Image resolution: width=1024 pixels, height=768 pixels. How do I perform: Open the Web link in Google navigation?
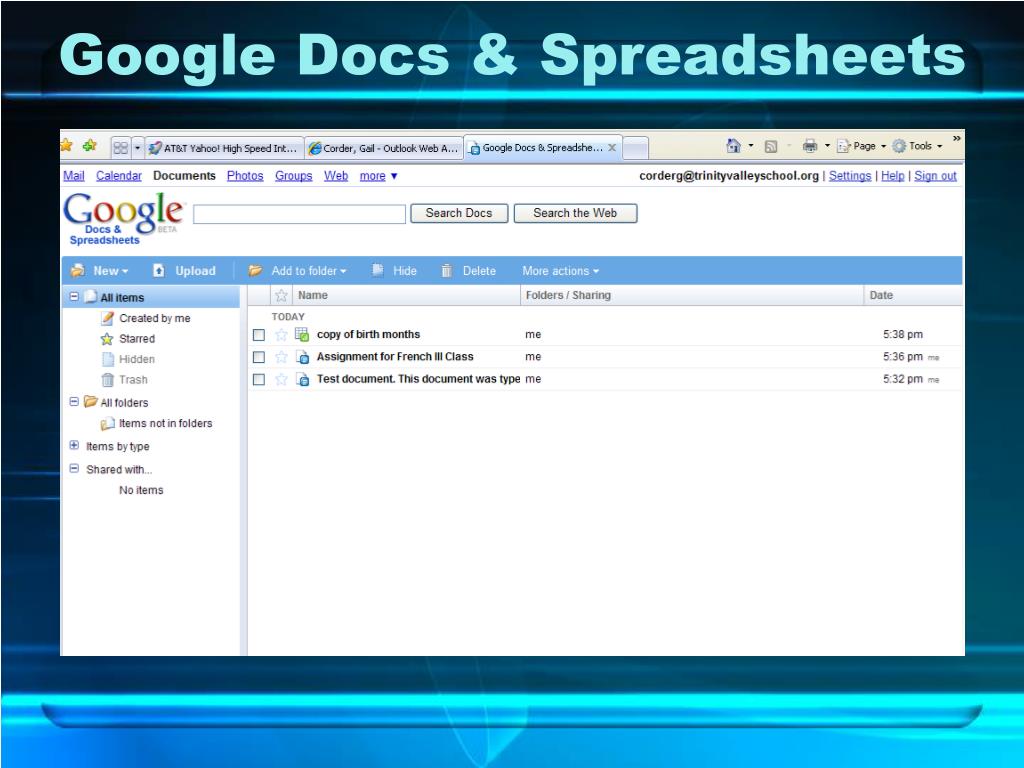pyautogui.click(x=336, y=176)
